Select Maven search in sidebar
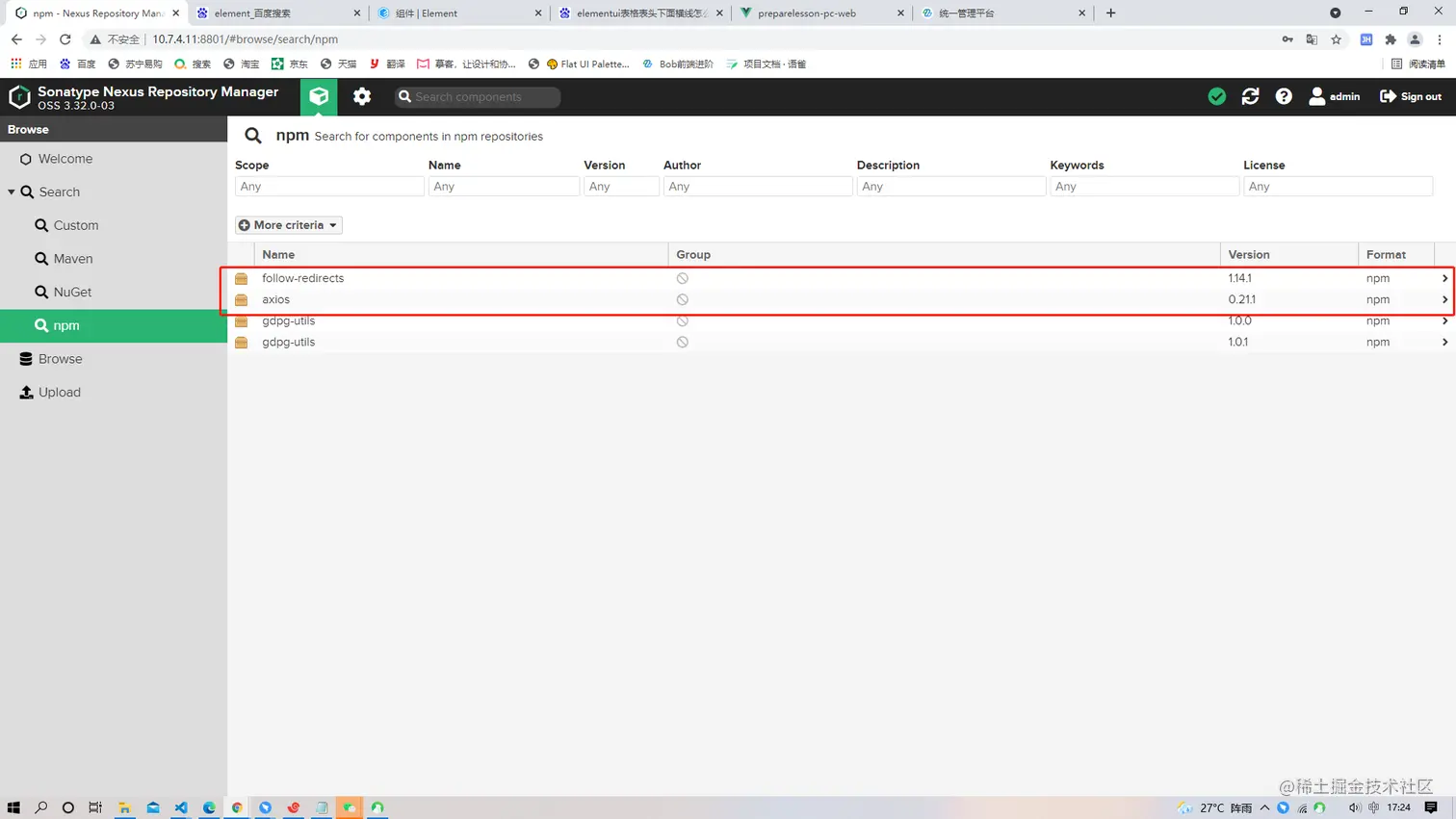The image size is (1456, 819). tap(73, 259)
